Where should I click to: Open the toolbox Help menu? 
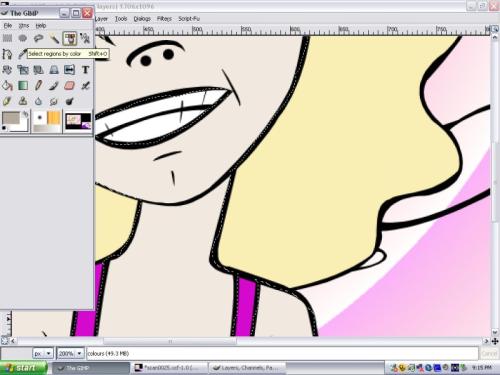coord(41,25)
